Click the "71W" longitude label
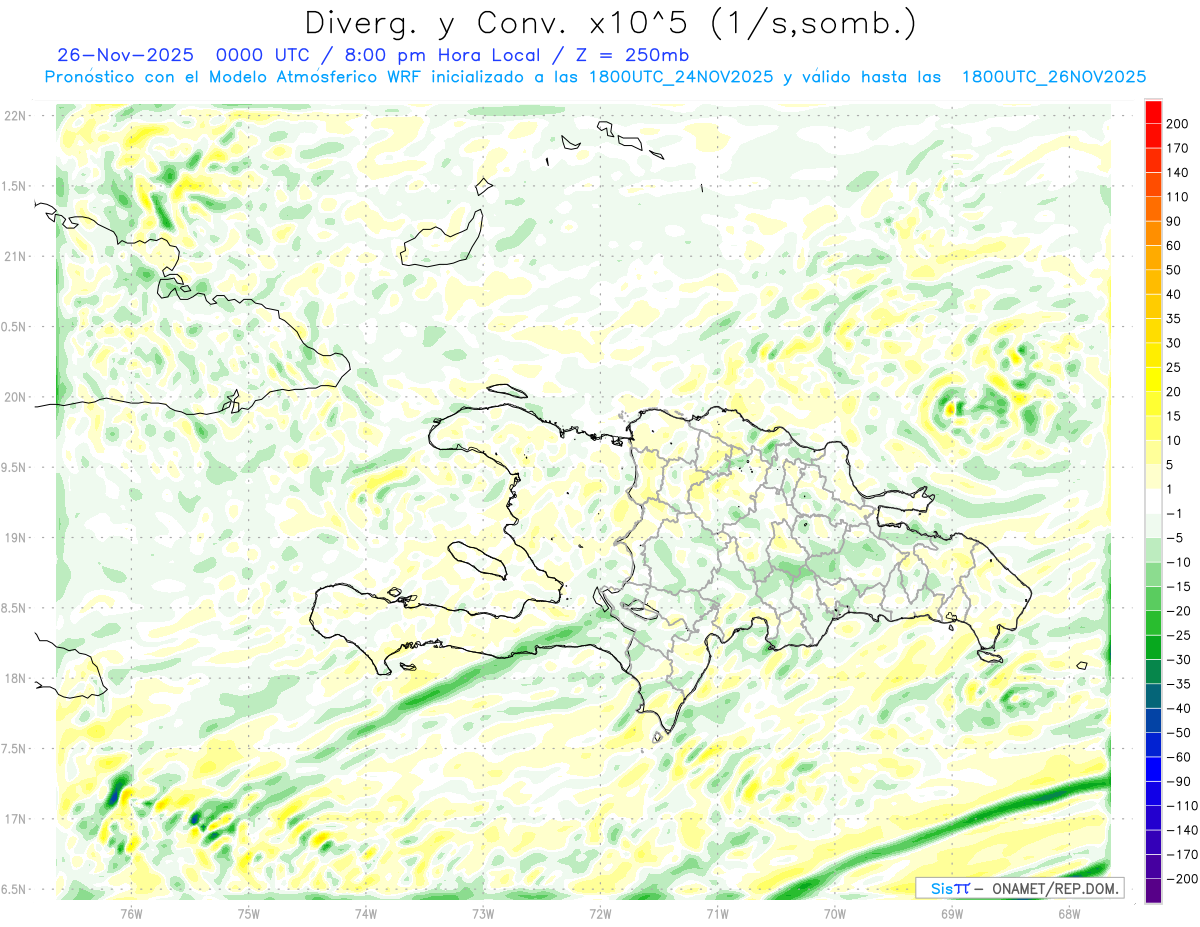The height and width of the screenshot is (927, 1200). (717, 913)
